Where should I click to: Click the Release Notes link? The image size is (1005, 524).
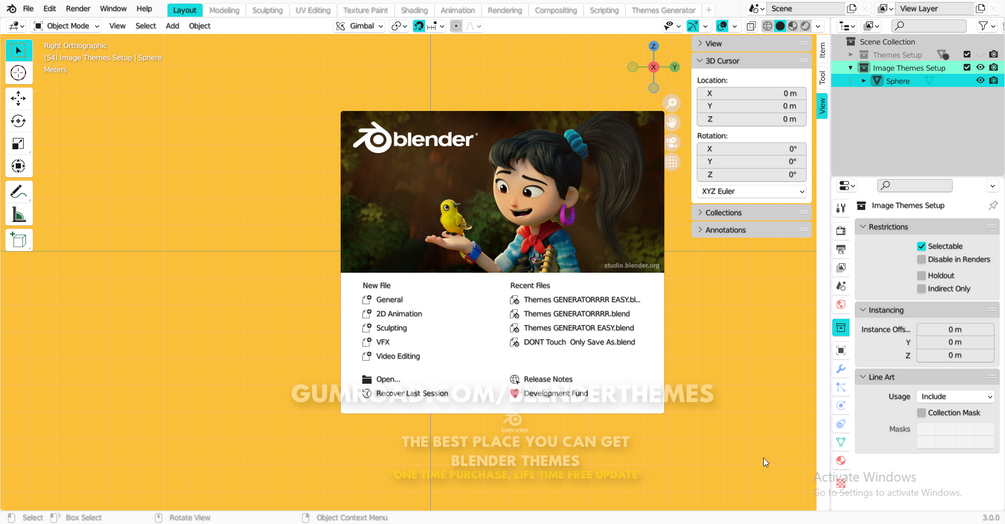pos(542,379)
